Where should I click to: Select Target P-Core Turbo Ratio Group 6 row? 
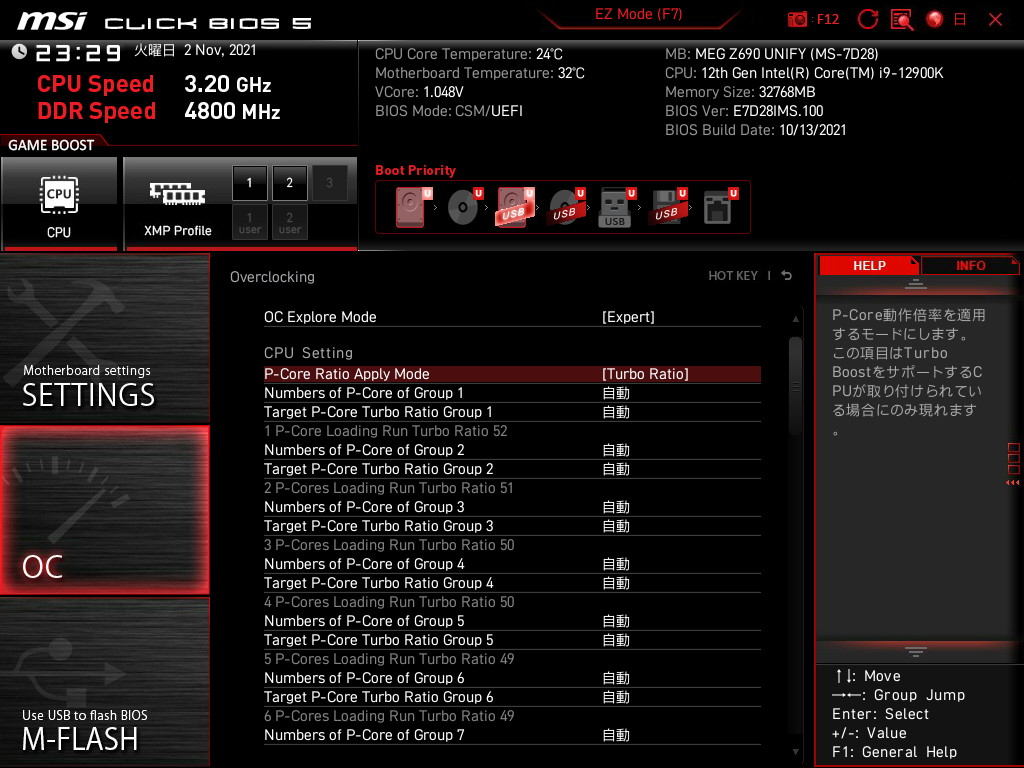coord(512,696)
